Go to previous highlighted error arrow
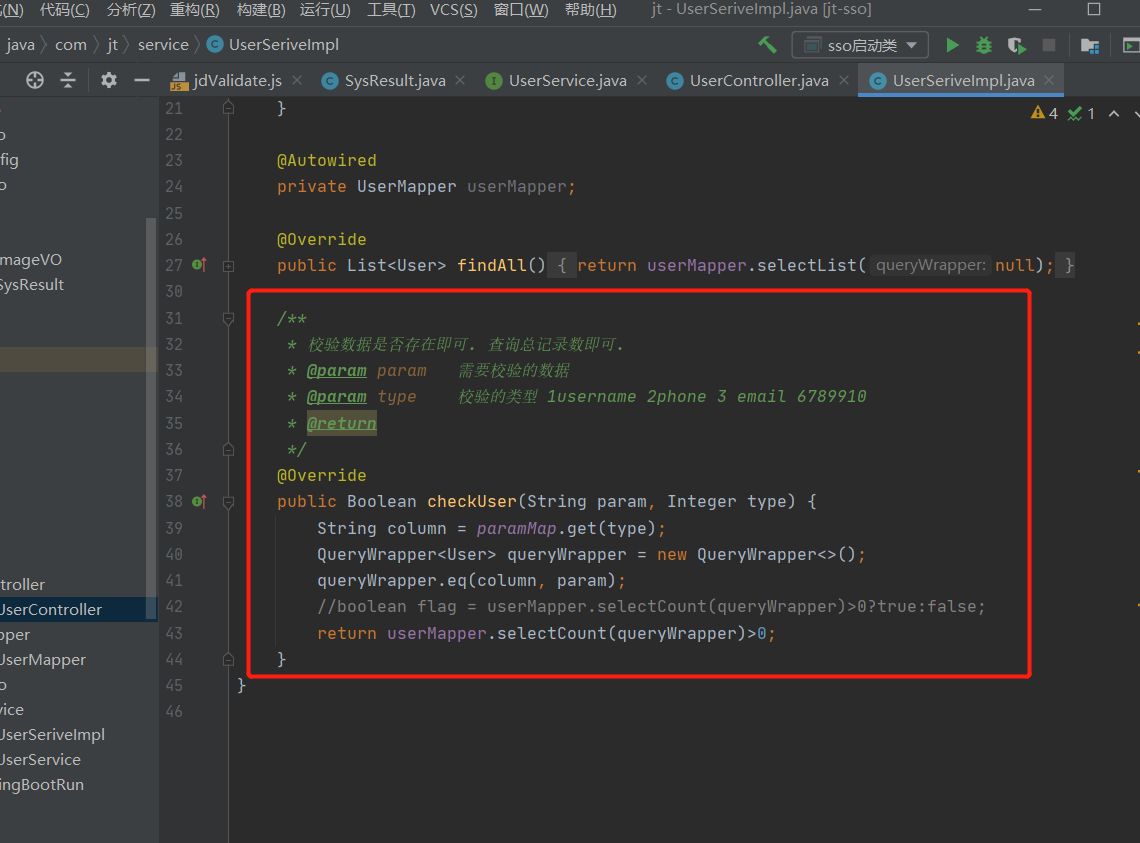This screenshot has width=1140, height=843. pyautogui.click(x=1114, y=113)
